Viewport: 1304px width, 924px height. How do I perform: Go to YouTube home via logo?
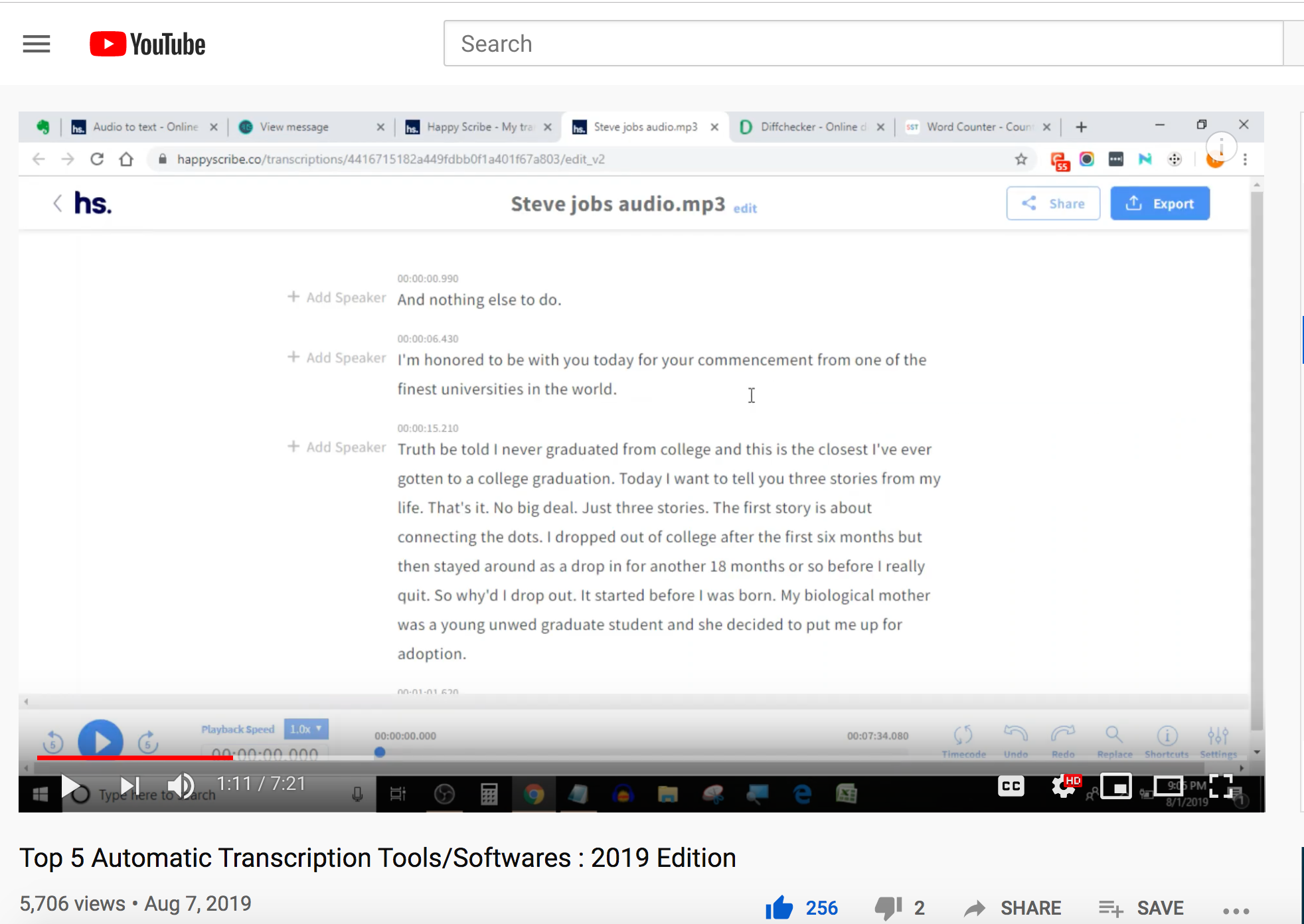147,44
